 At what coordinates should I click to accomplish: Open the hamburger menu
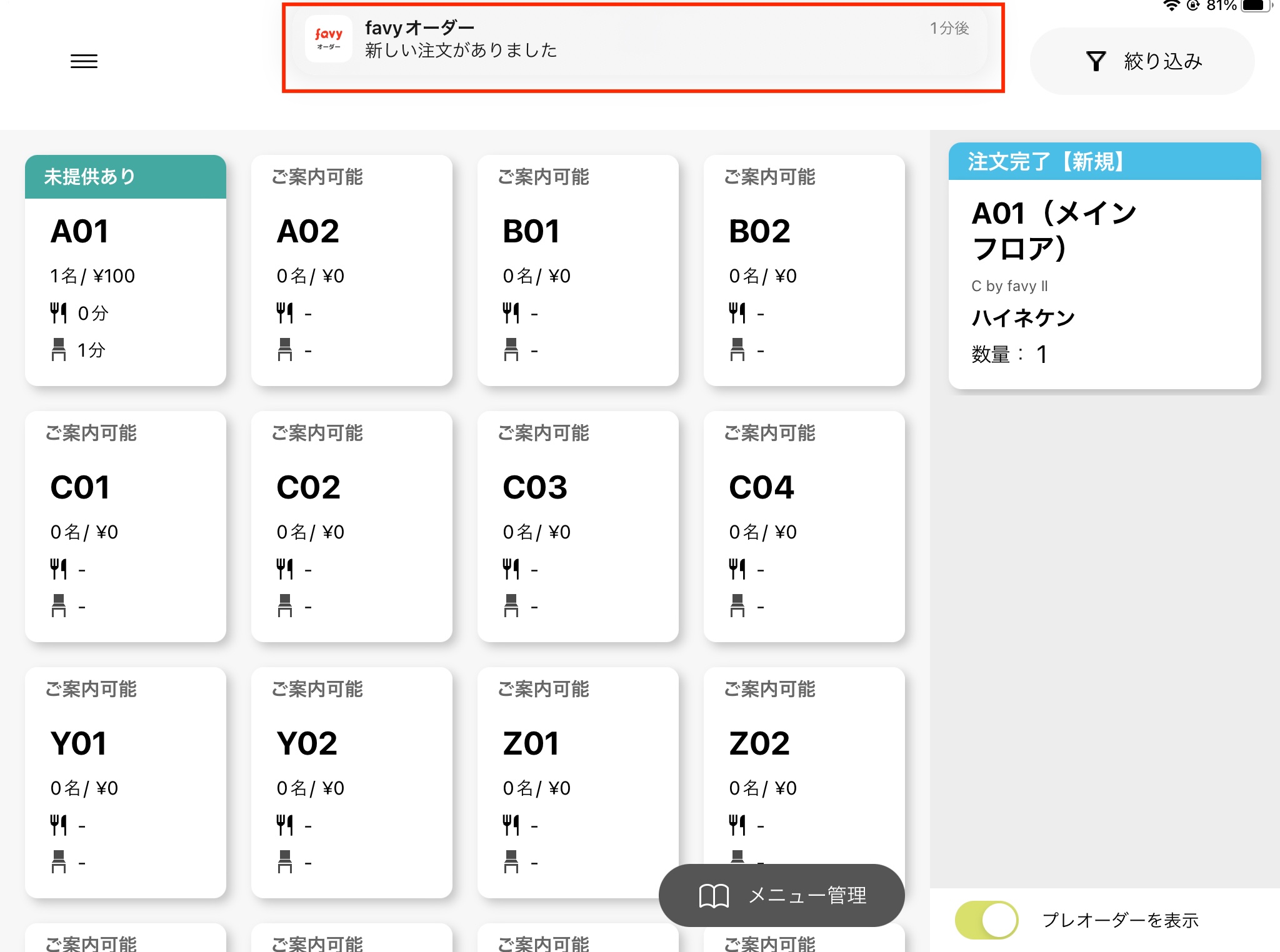pyautogui.click(x=84, y=61)
